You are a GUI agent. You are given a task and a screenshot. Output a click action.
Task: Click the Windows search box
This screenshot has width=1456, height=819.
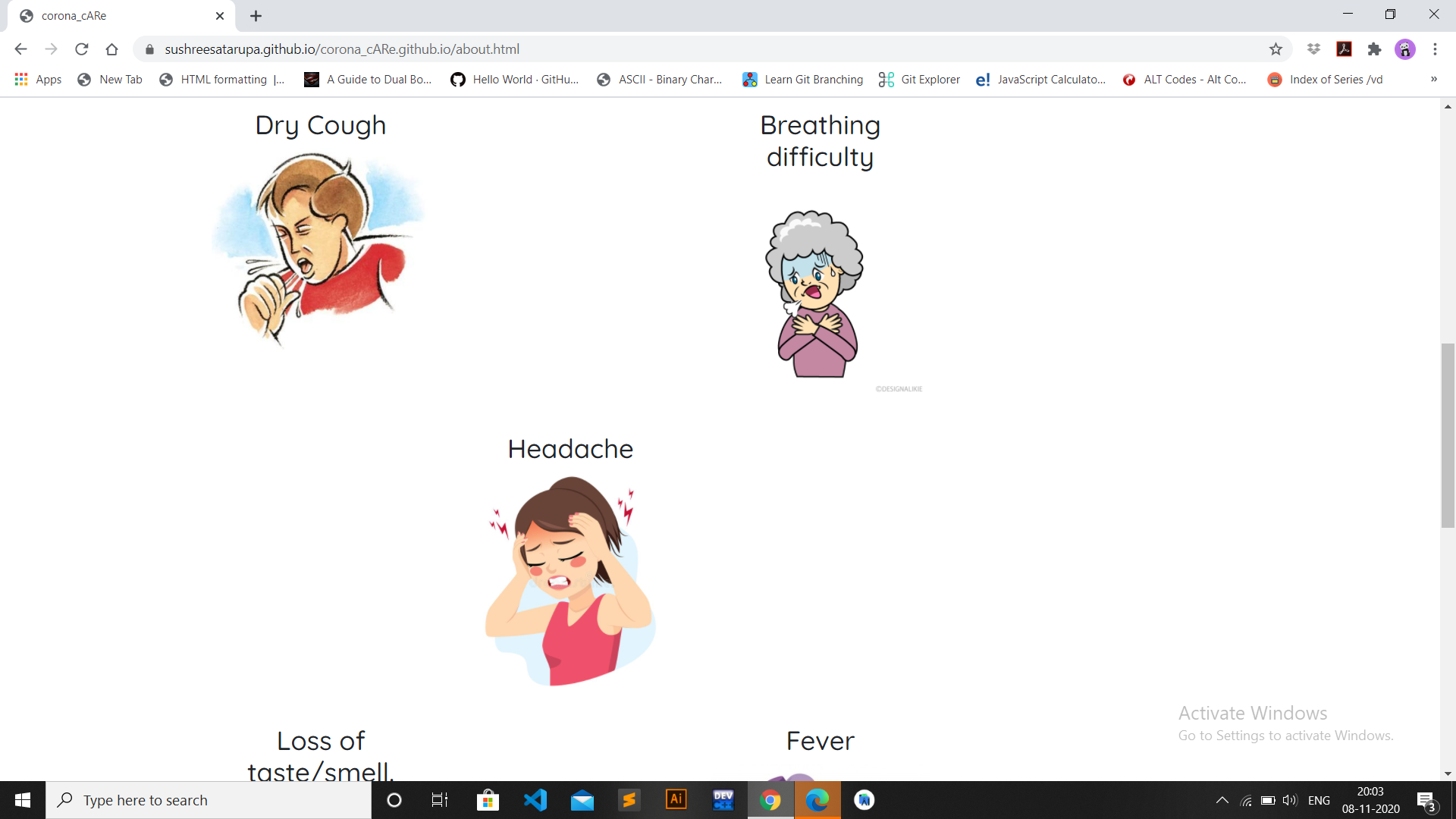(209, 800)
